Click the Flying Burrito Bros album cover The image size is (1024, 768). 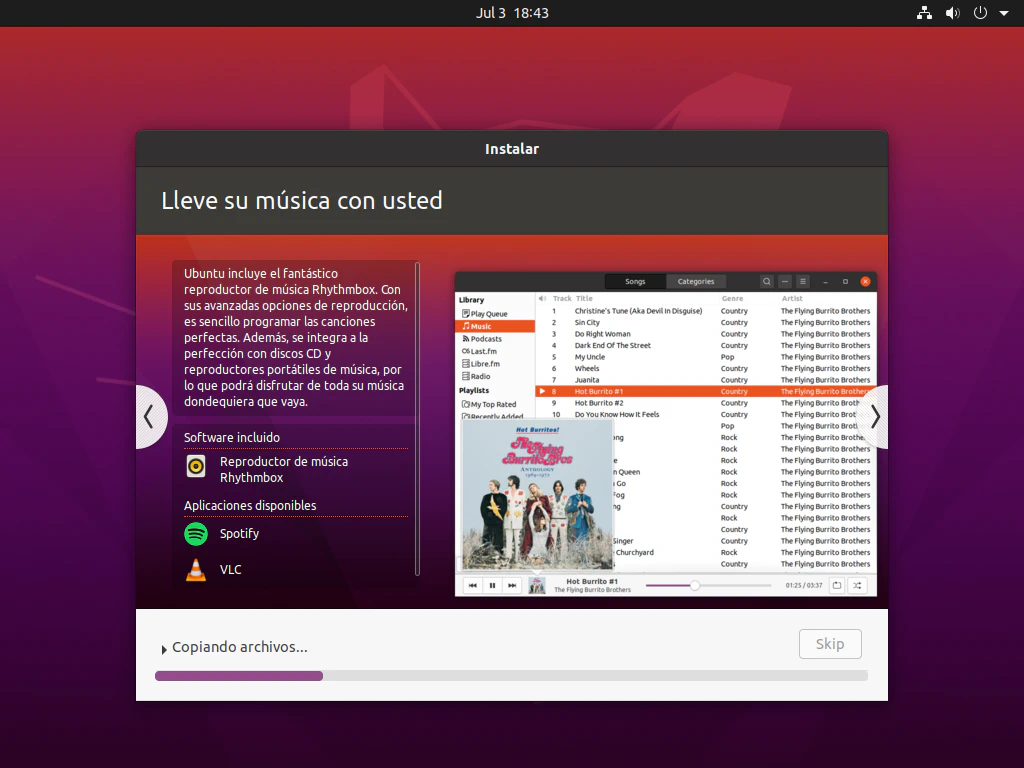tap(537, 494)
